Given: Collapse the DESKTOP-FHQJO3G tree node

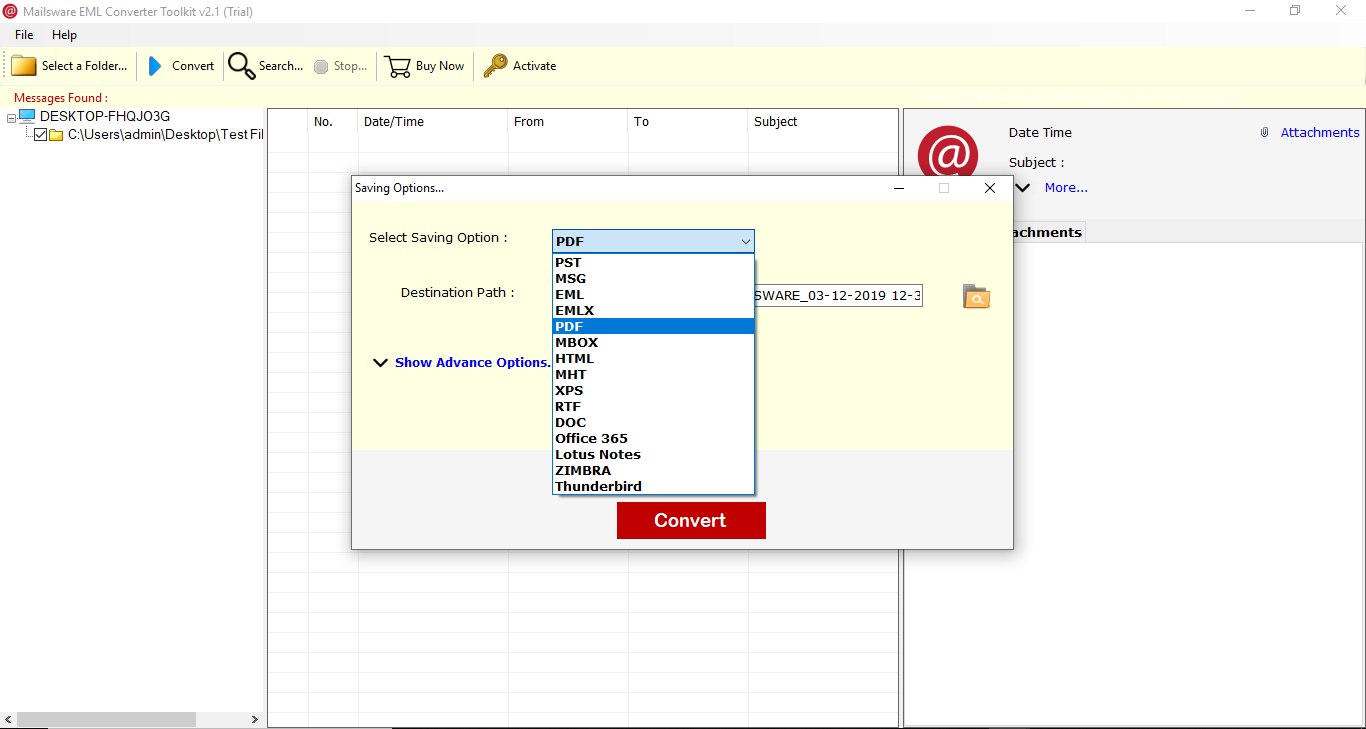Looking at the screenshot, I should coord(11,118).
